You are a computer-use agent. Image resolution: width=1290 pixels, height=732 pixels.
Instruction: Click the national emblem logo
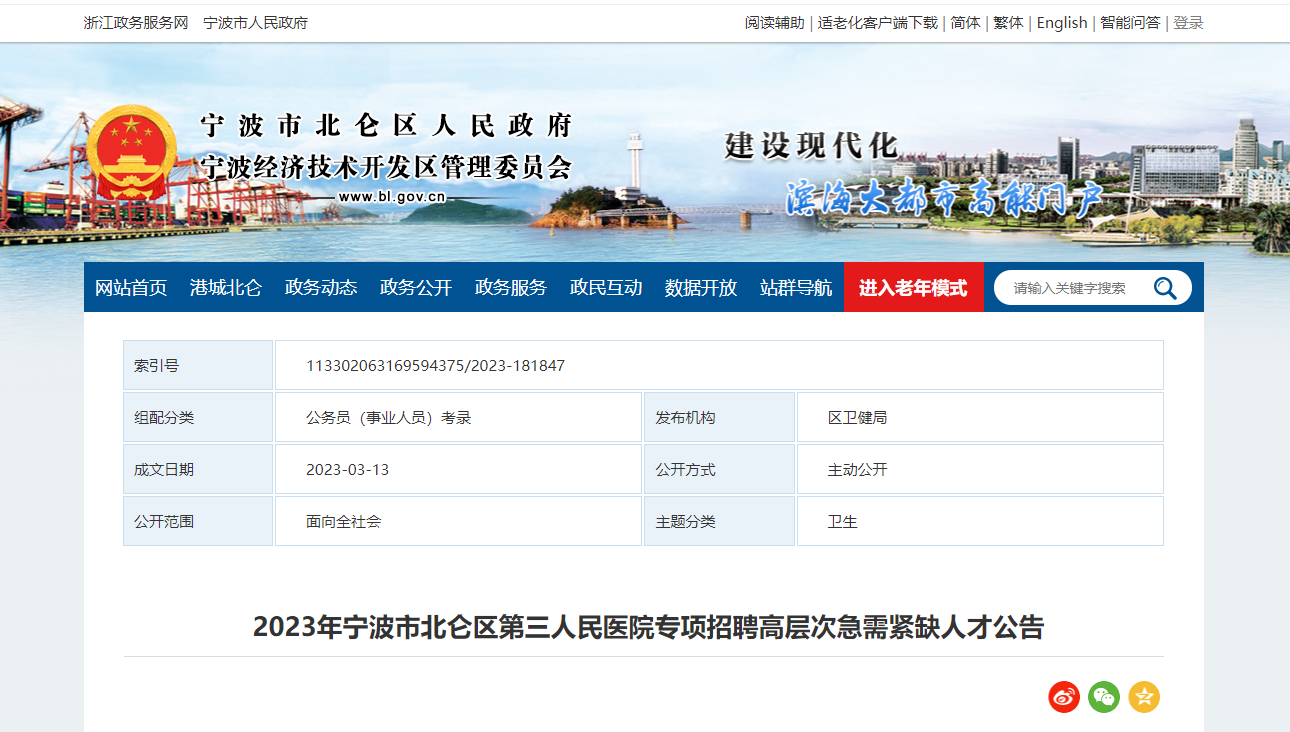(131, 153)
